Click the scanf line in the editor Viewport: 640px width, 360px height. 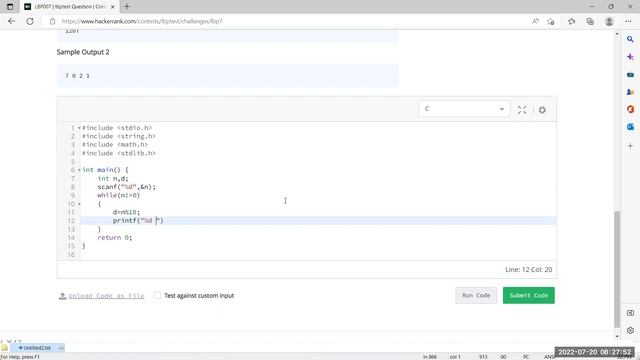click(127, 187)
